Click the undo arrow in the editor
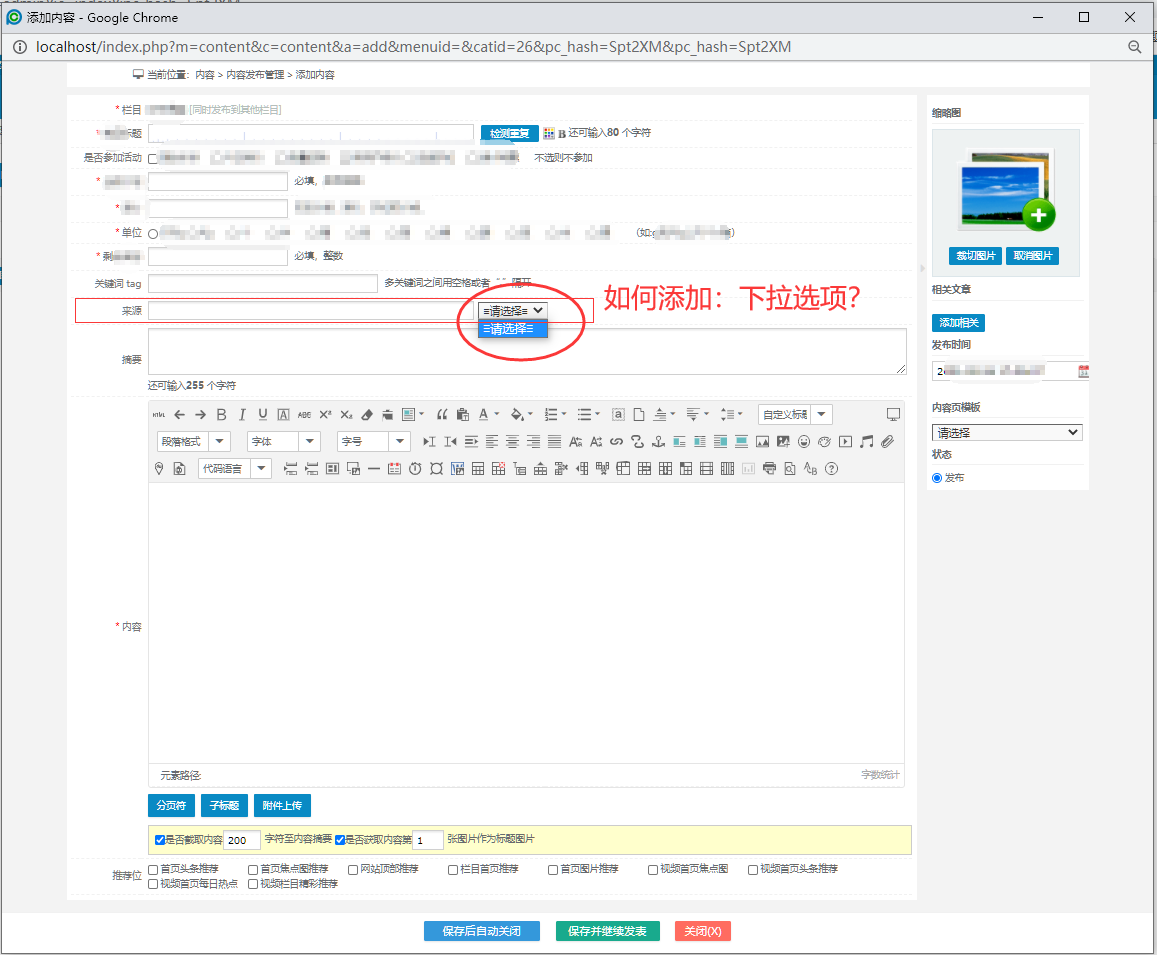The width and height of the screenshot is (1157, 955). click(179, 415)
